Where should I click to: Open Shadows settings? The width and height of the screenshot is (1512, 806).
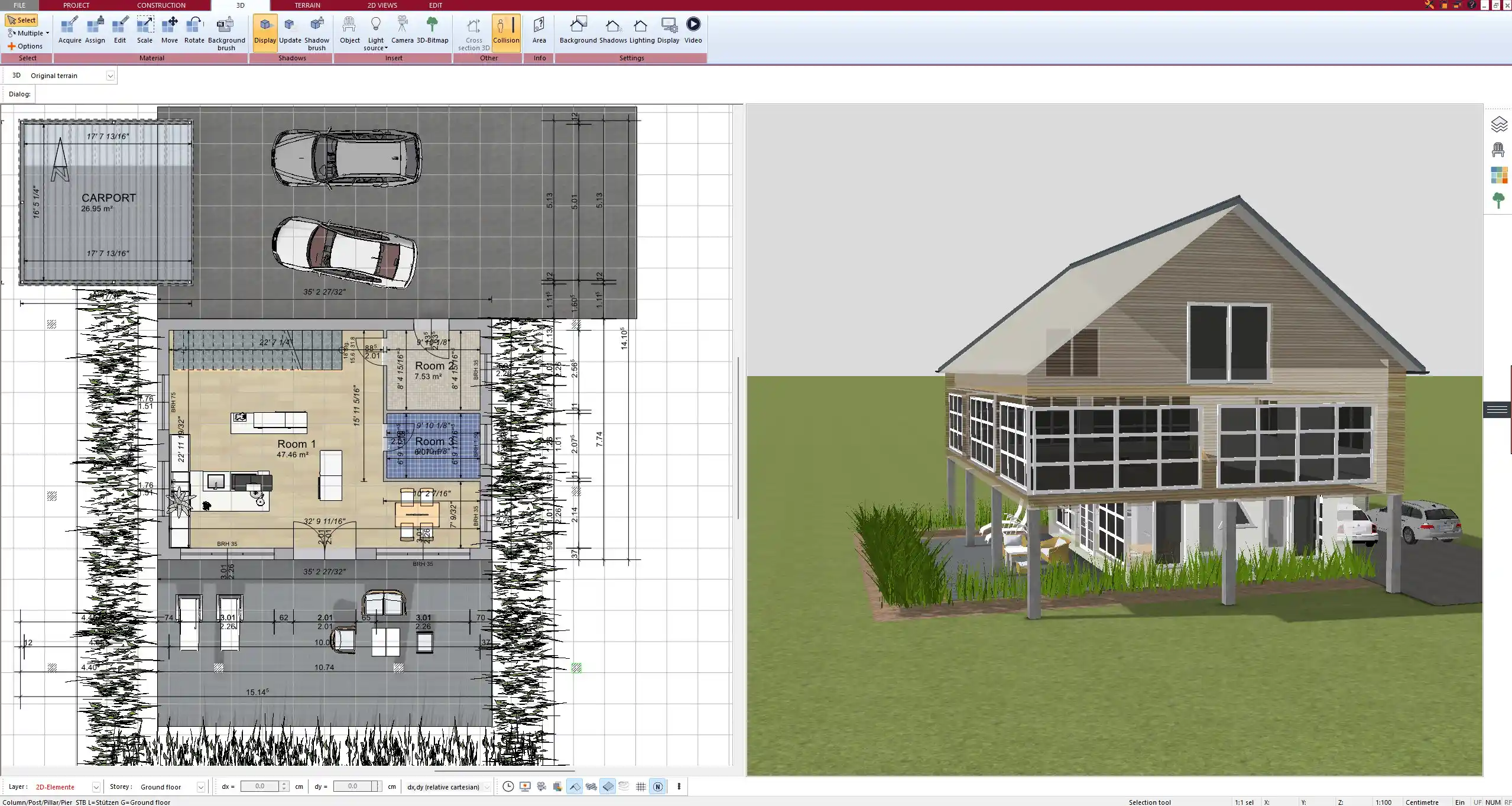pyautogui.click(x=613, y=31)
